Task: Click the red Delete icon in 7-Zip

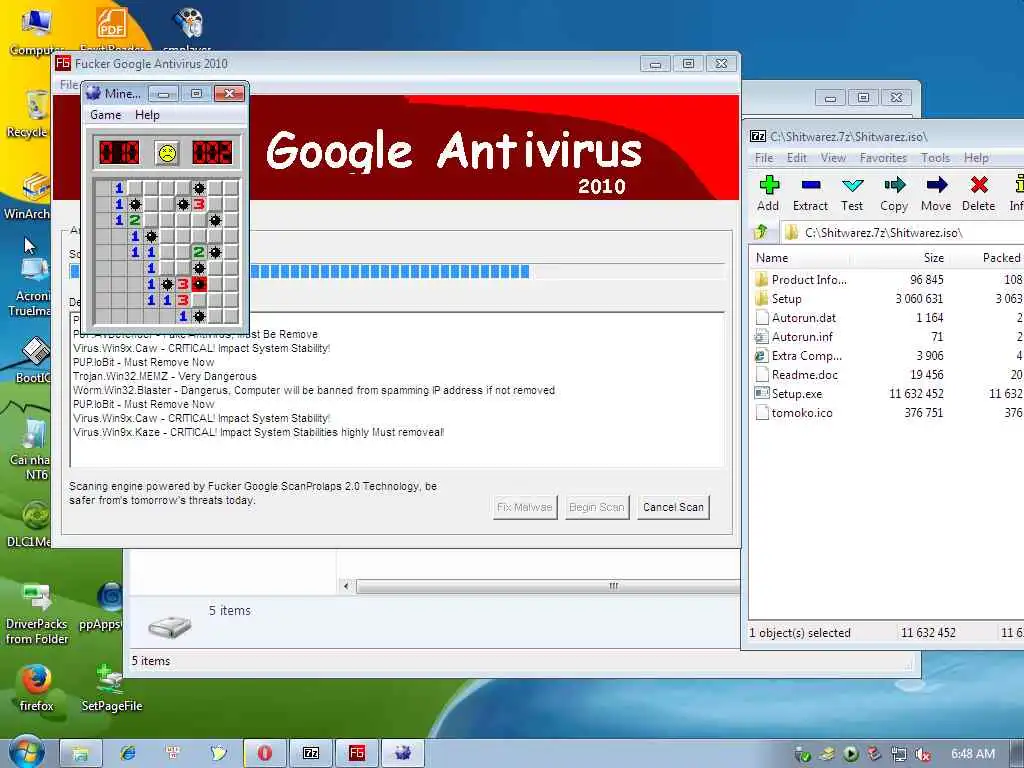Action: coord(978,193)
